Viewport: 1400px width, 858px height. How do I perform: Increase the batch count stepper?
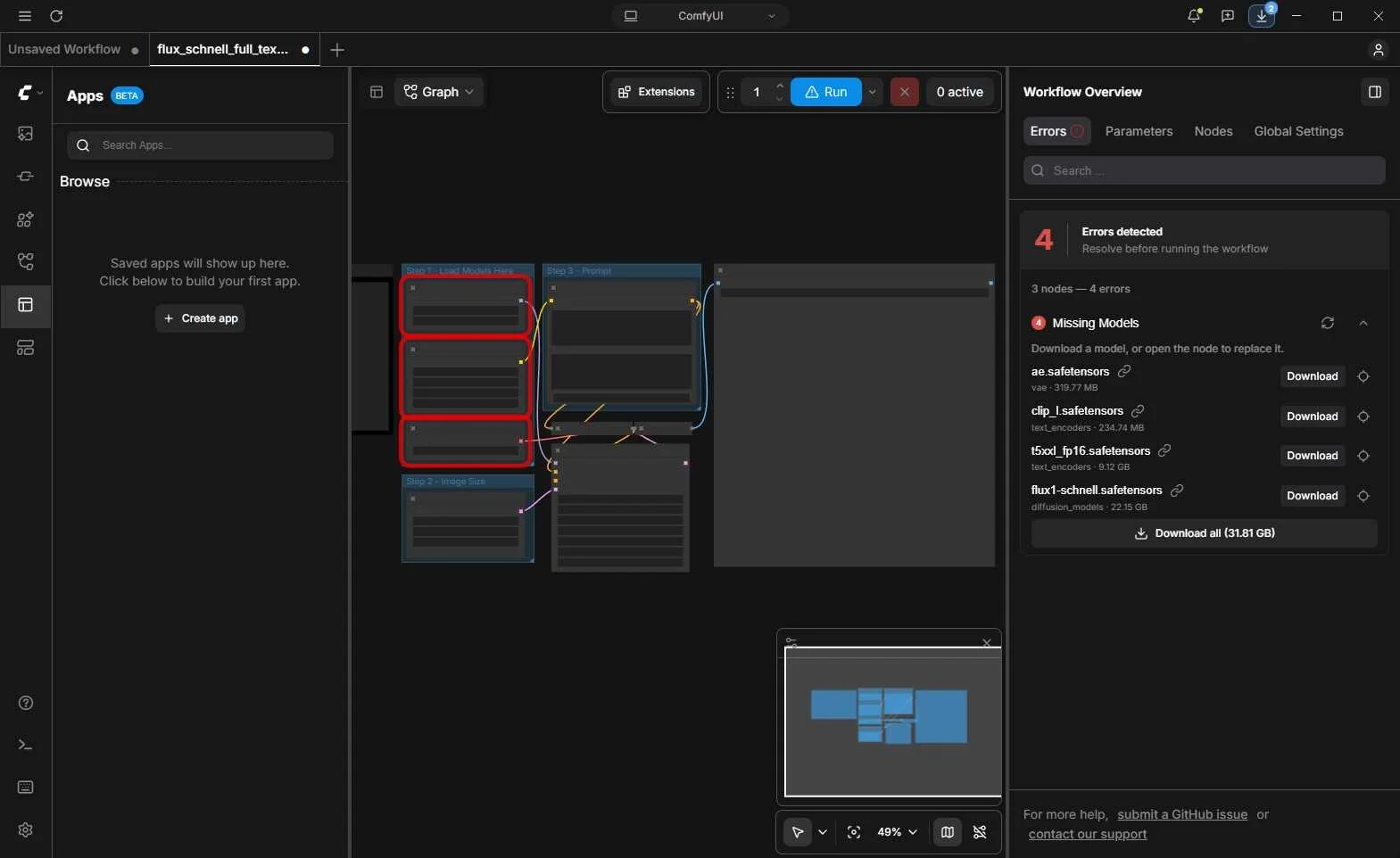pos(780,86)
